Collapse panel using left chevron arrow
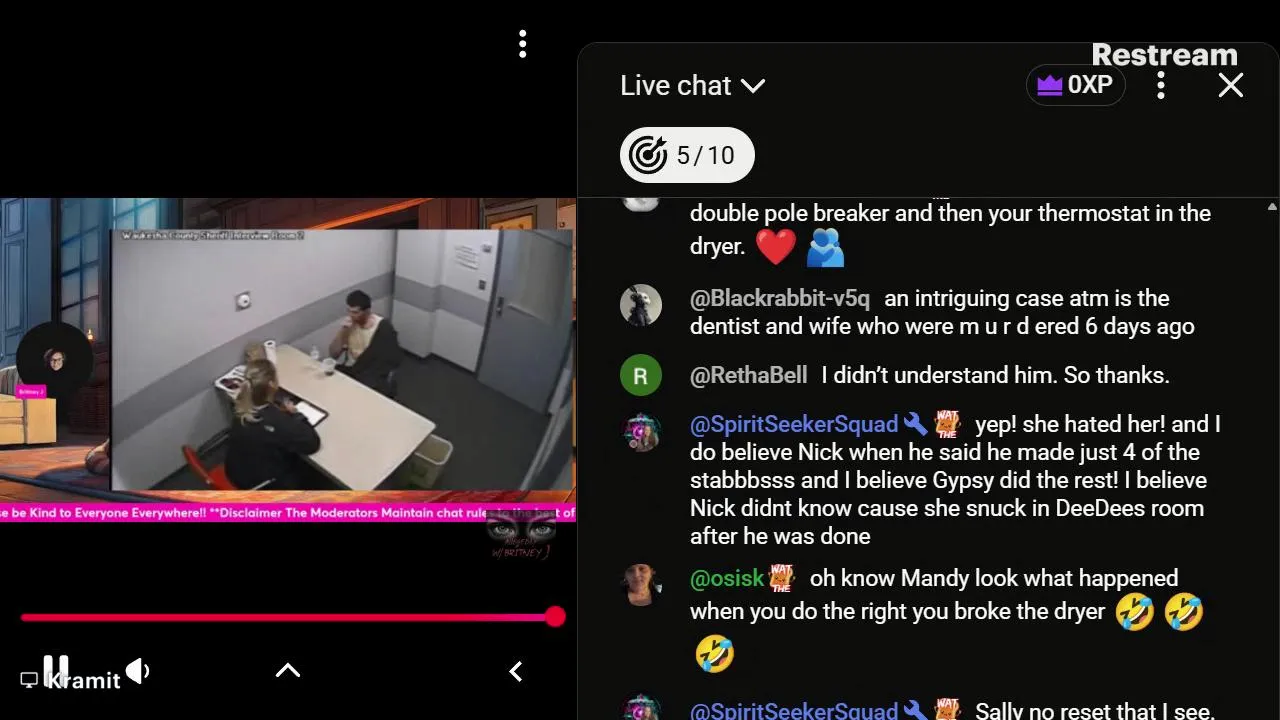 tap(516, 672)
